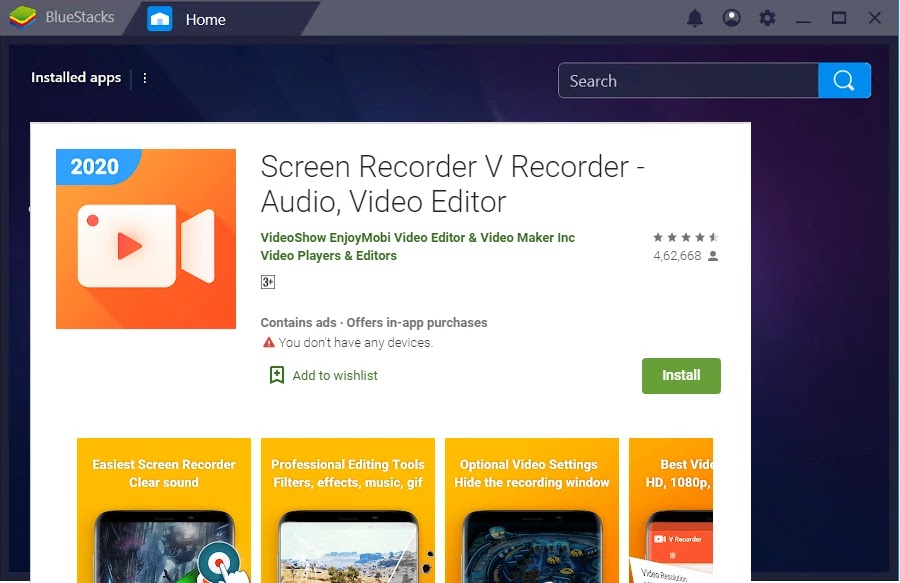Open Easiest Screen Recorder screenshot
Image resolution: width=900 pixels, height=583 pixels.
(x=164, y=511)
